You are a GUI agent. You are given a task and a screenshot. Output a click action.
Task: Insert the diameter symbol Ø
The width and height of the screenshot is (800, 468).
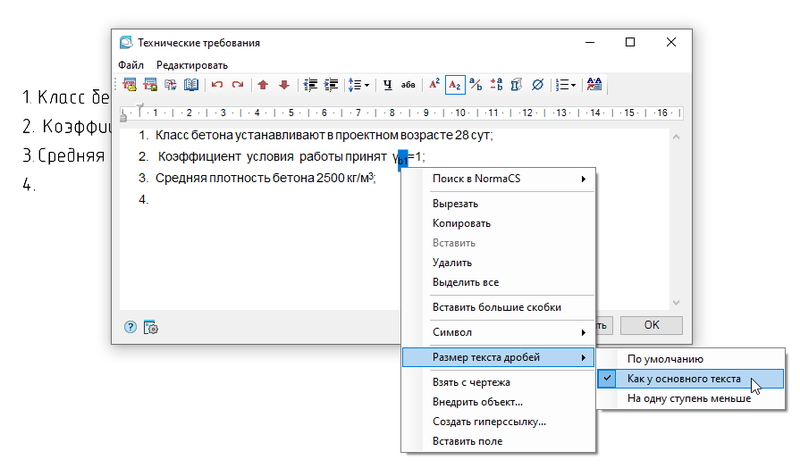537,85
